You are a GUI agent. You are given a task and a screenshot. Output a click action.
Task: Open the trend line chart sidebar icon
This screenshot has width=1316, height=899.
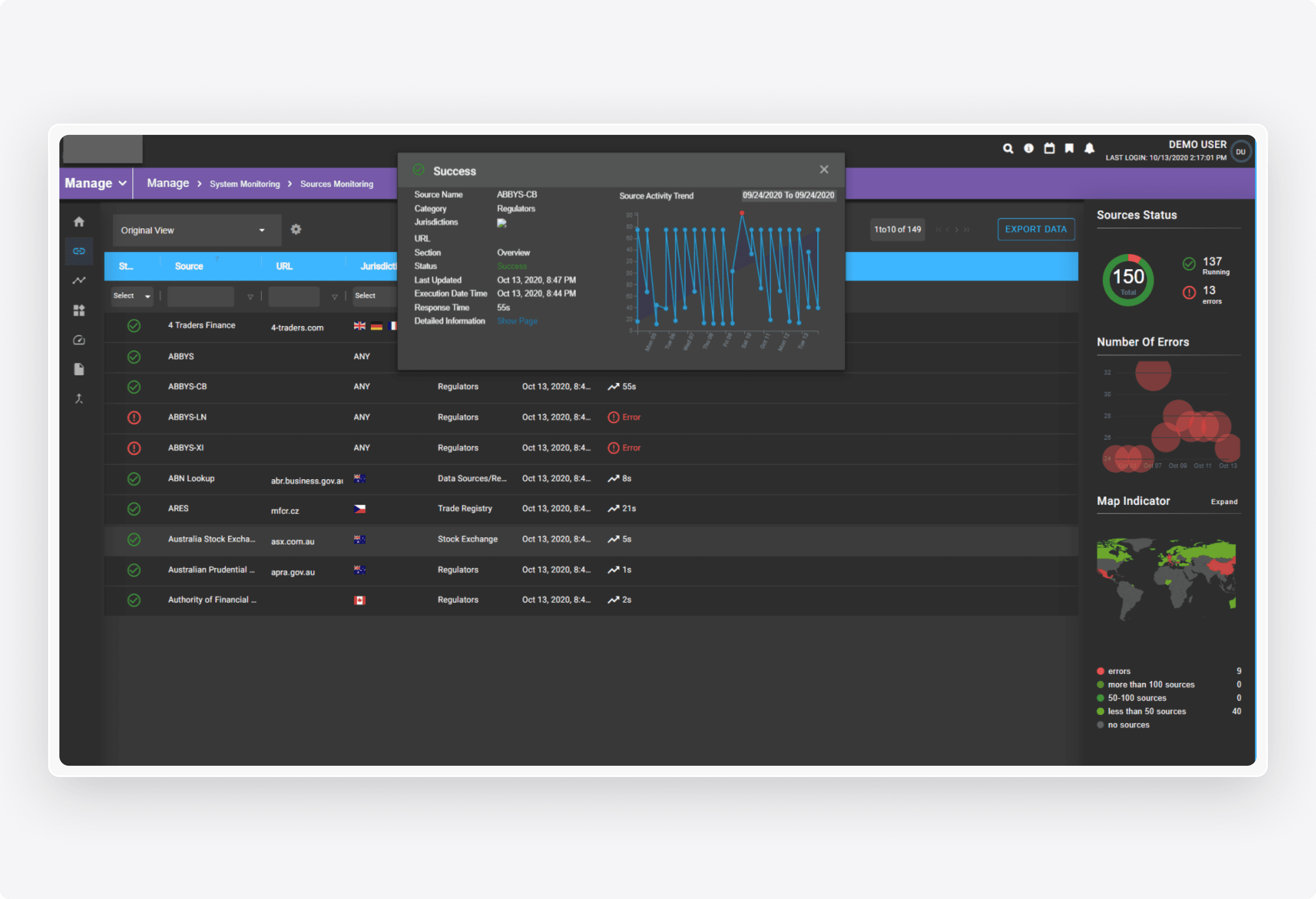pyautogui.click(x=79, y=281)
